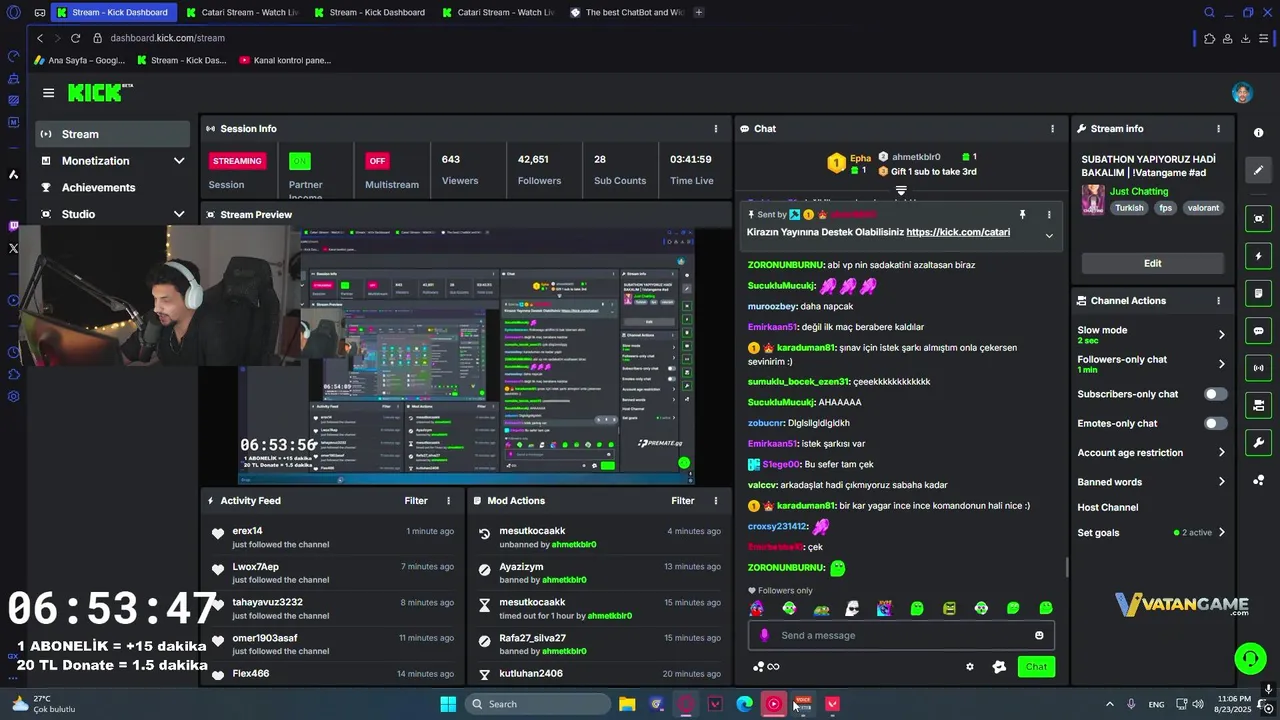This screenshot has width=1280, height=720.
Task: Click the wrench icon in right toolbar
Action: pyautogui.click(x=1258, y=442)
